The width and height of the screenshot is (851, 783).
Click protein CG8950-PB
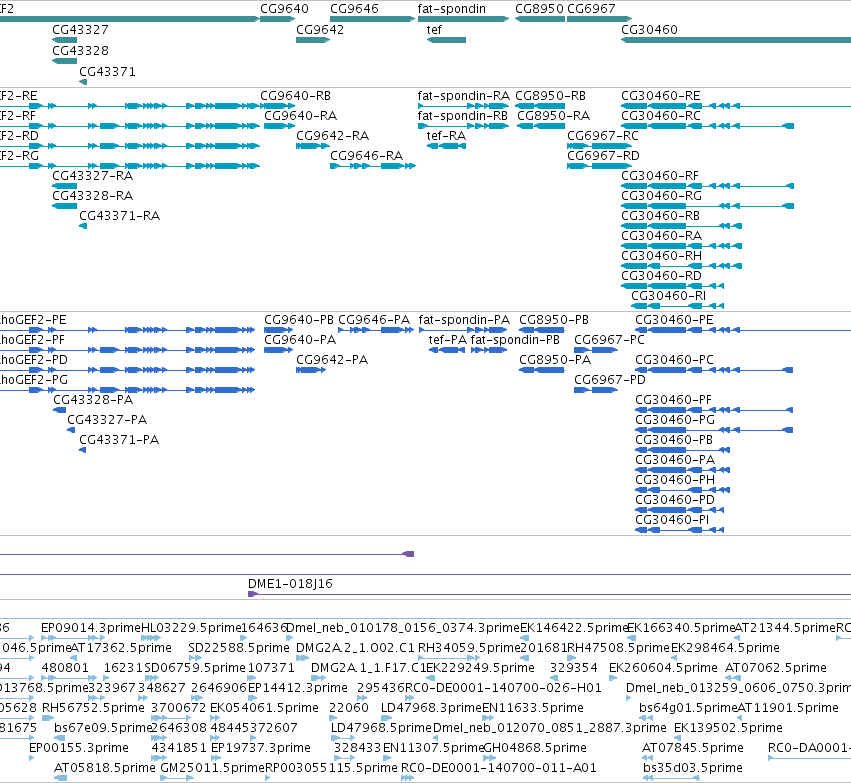click(554, 320)
